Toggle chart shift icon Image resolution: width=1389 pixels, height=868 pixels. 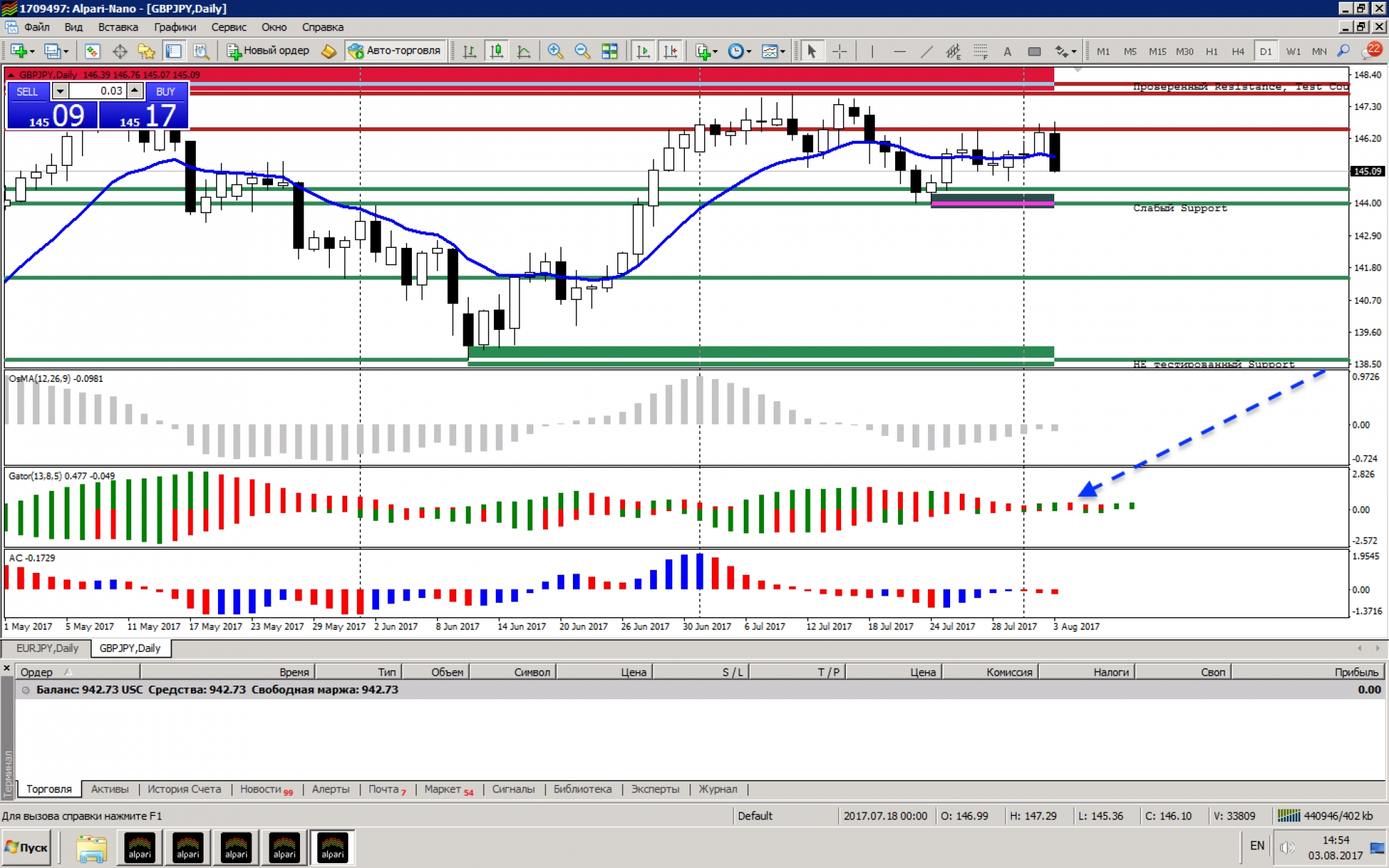tap(670, 51)
